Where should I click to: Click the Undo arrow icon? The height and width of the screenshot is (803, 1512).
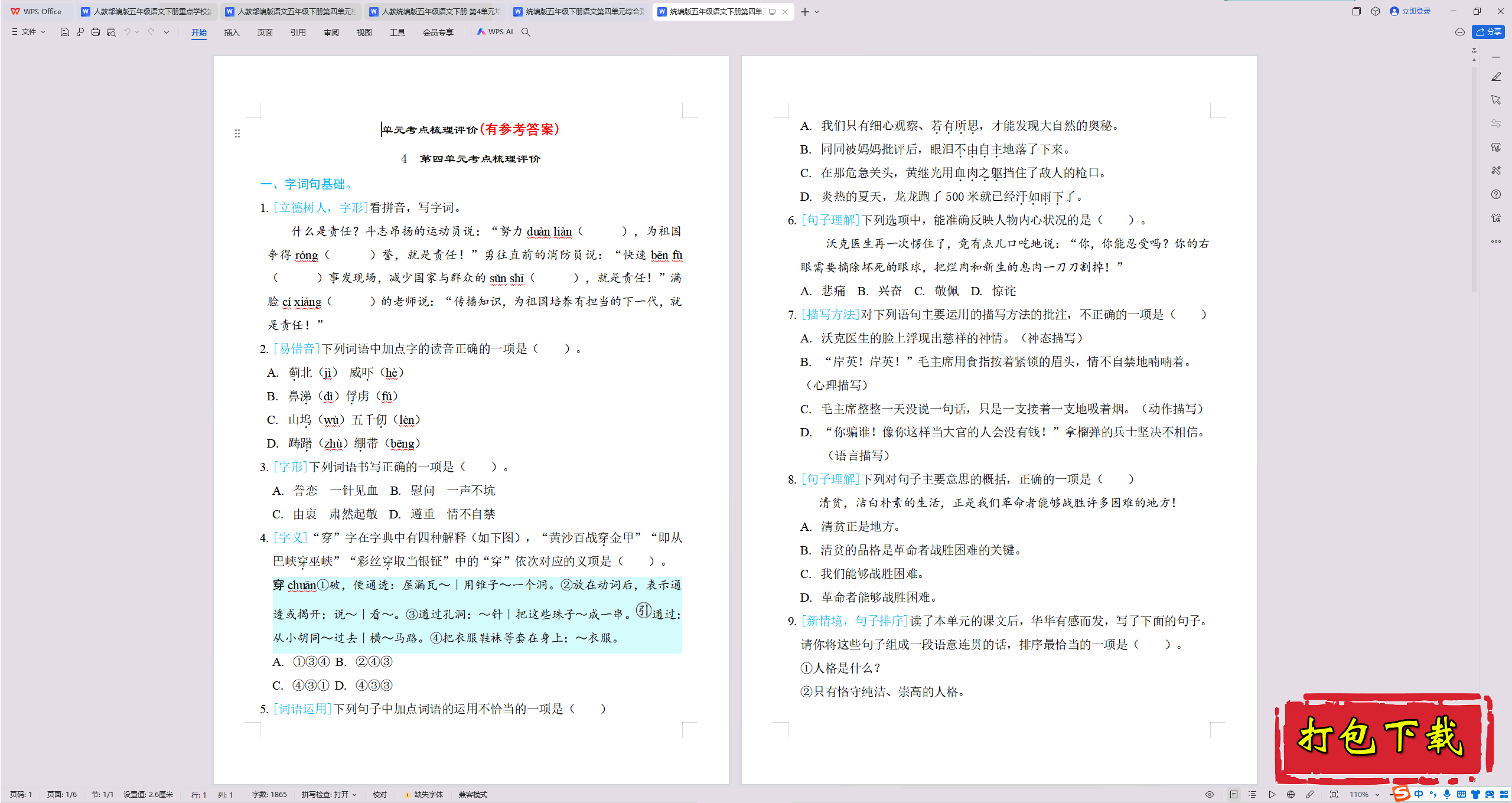pos(127,32)
